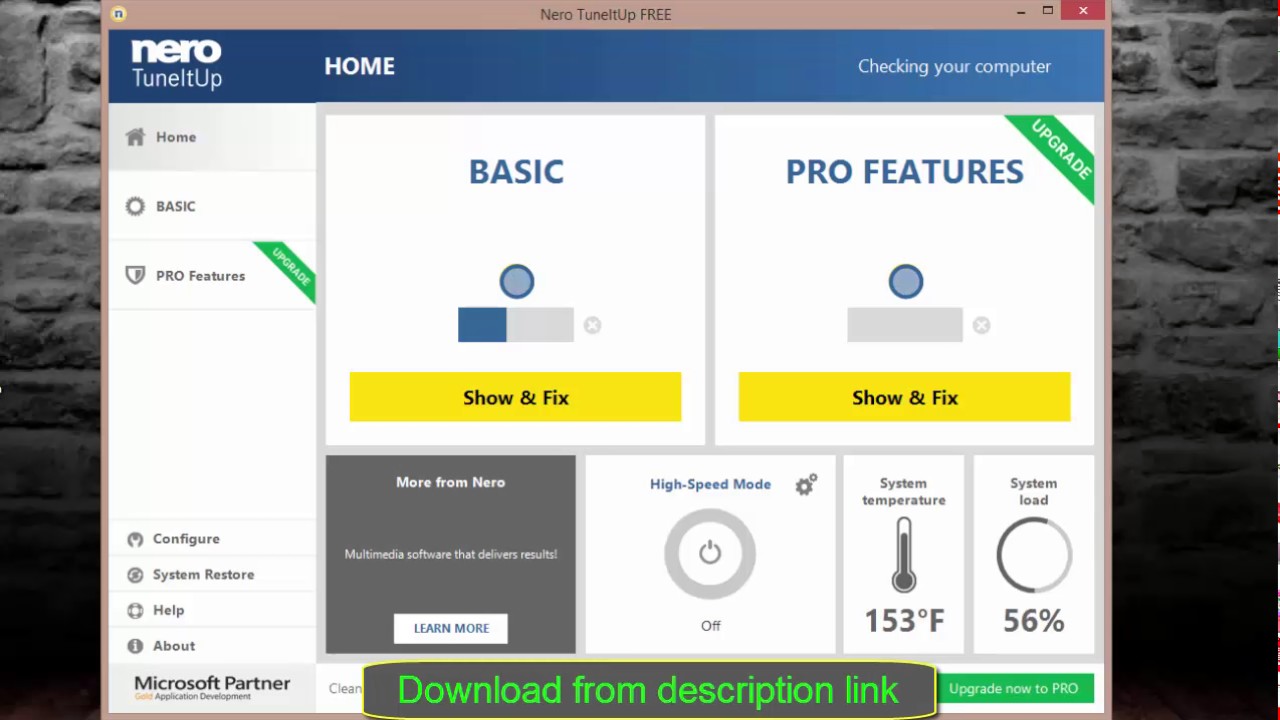Click the 'More from Nero' heading
This screenshot has height=720, width=1280.
(450, 482)
